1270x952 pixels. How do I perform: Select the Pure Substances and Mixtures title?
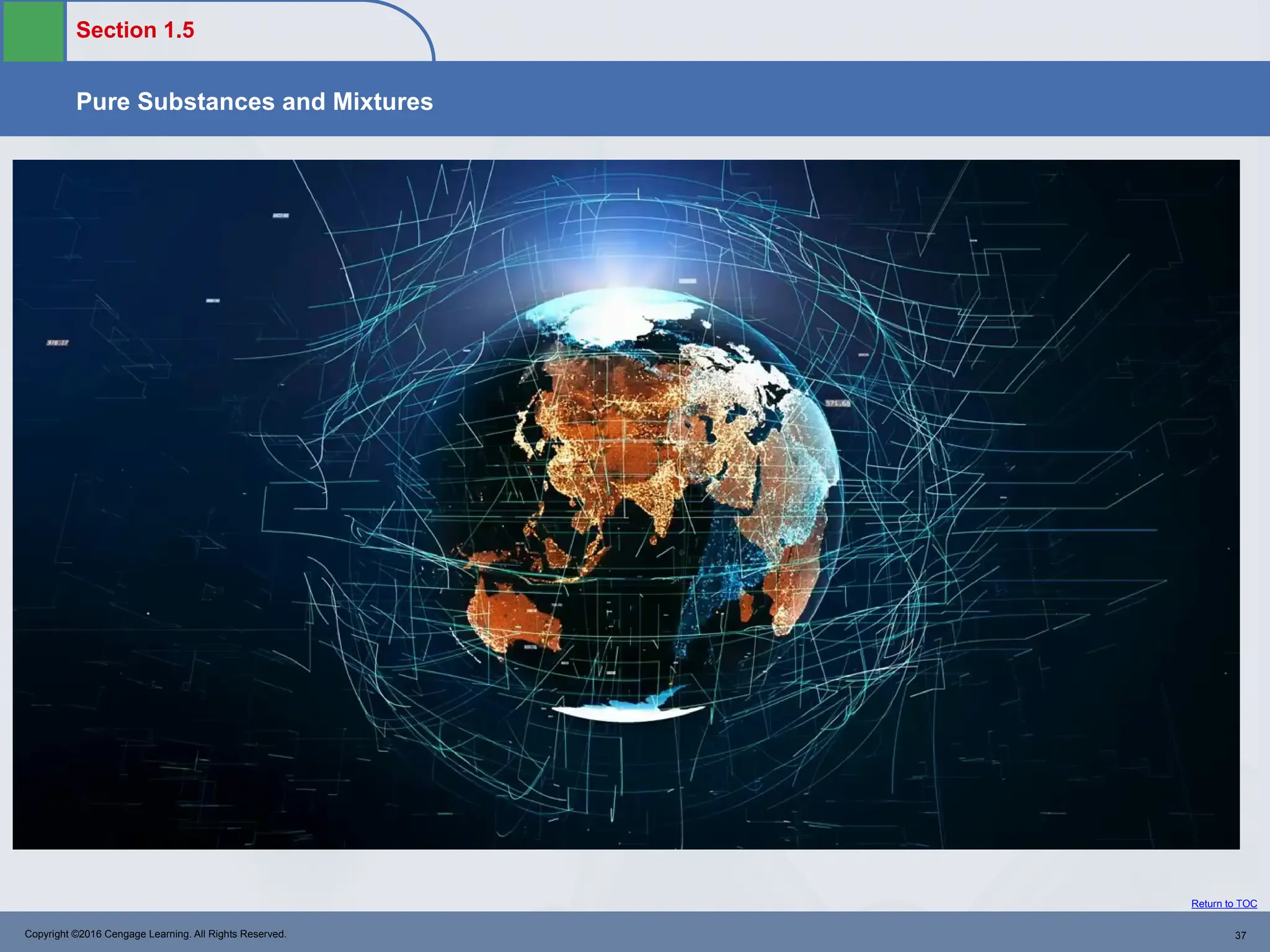(254, 102)
